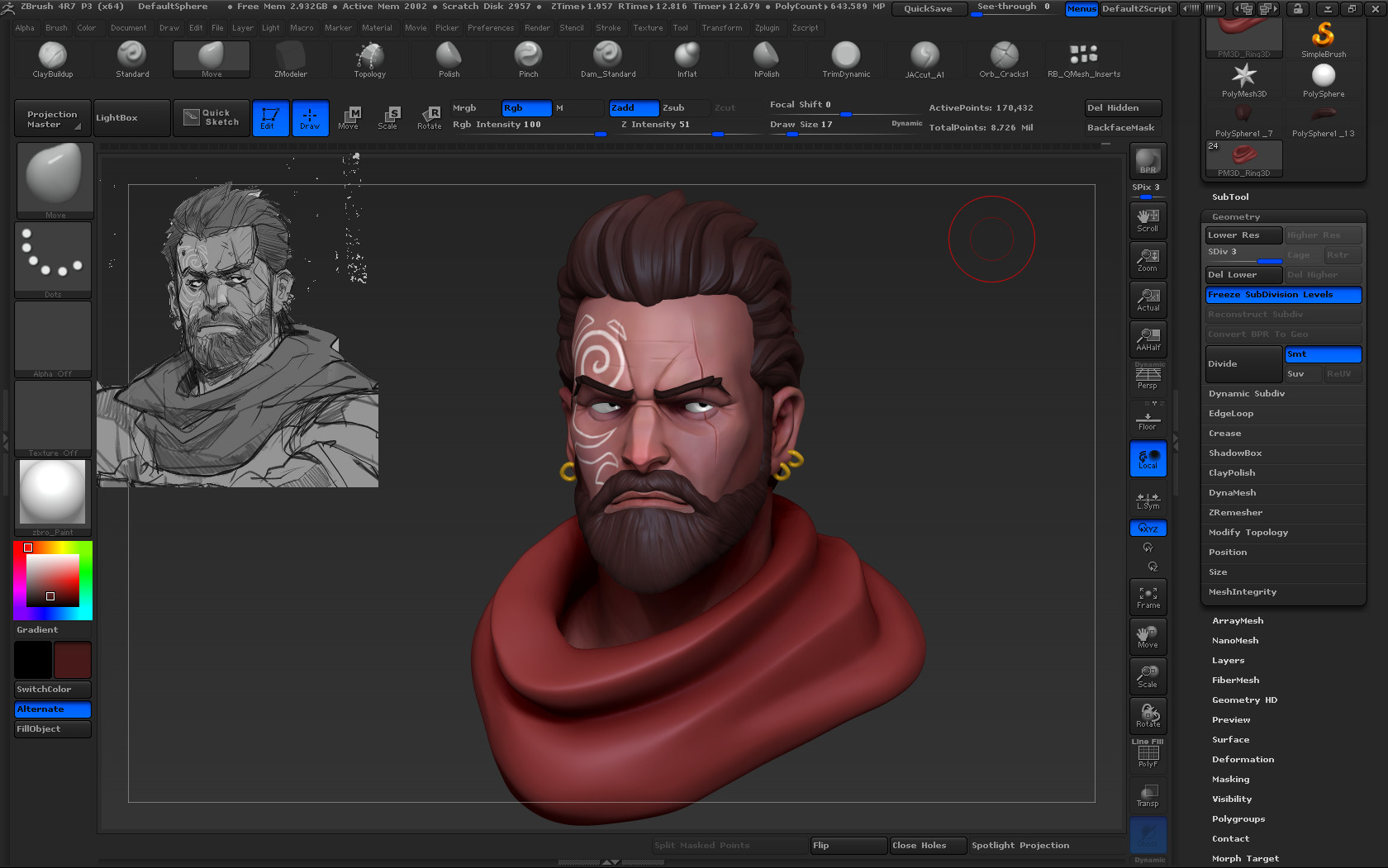1388x868 pixels.
Task: Select the ClayBuildup brush
Action: pyautogui.click(x=52, y=59)
